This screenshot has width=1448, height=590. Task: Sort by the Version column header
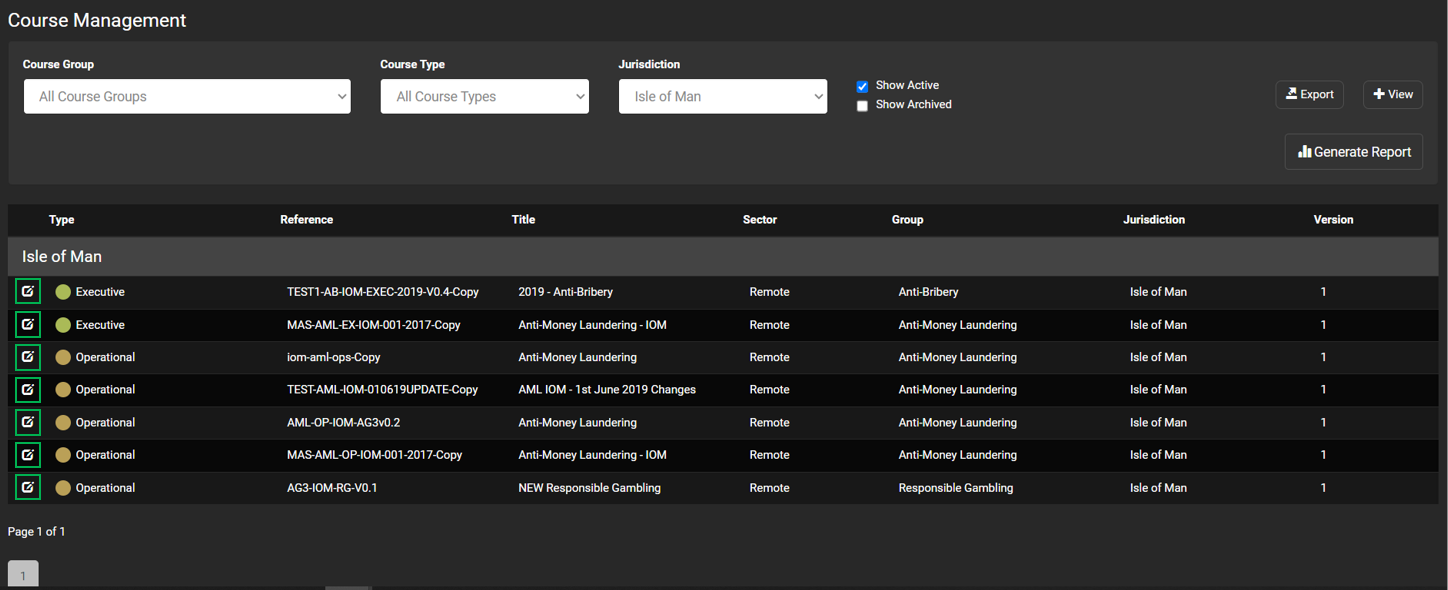[1333, 220]
